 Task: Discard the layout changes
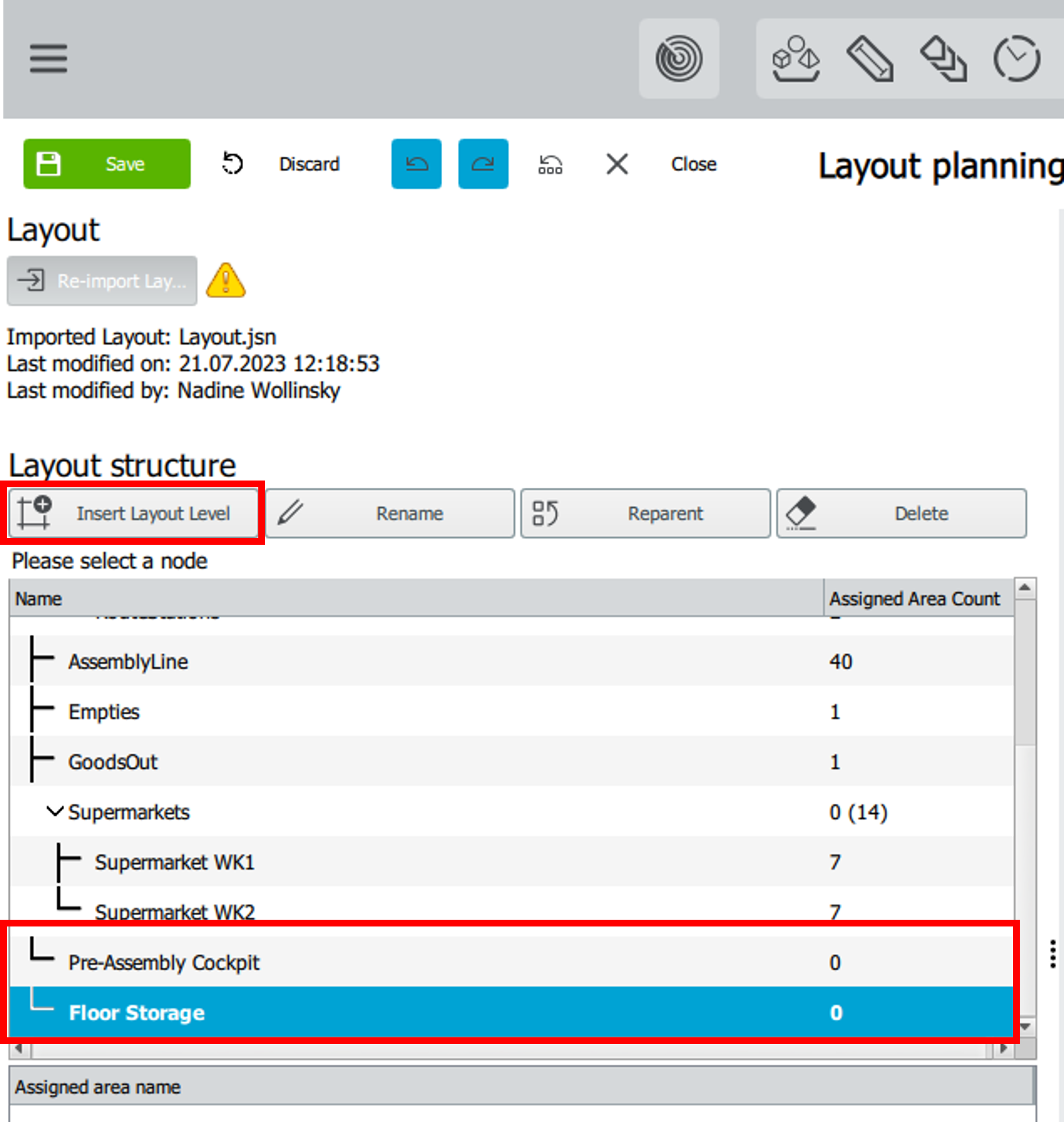coord(309,164)
